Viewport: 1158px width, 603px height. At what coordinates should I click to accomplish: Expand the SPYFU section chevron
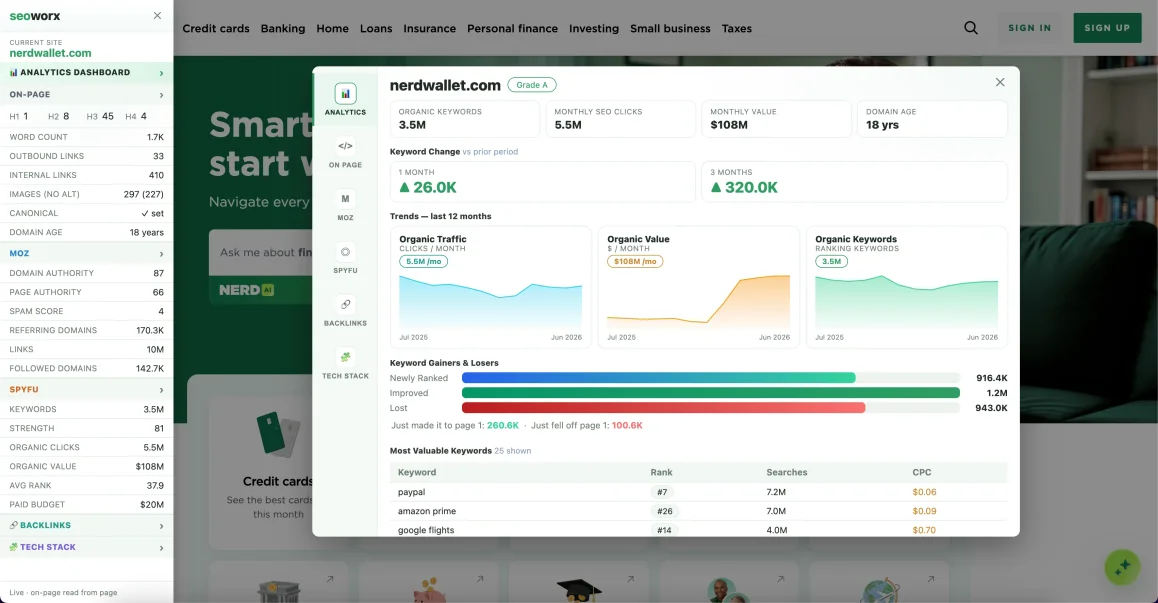pos(161,389)
